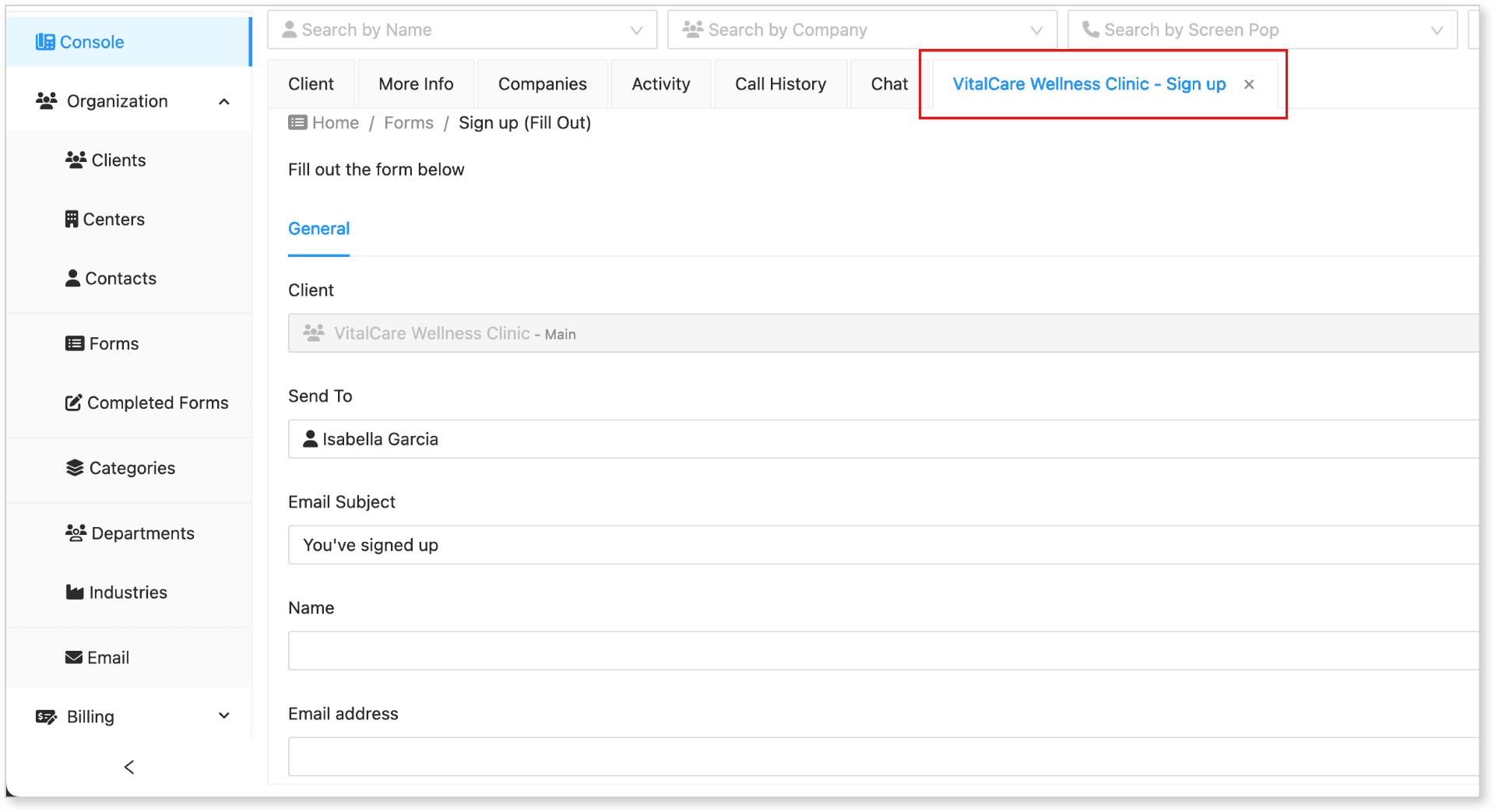Switch to the Companies tab
The height and width of the screenshot is (812, 1495).
click(x=543, y=84)
